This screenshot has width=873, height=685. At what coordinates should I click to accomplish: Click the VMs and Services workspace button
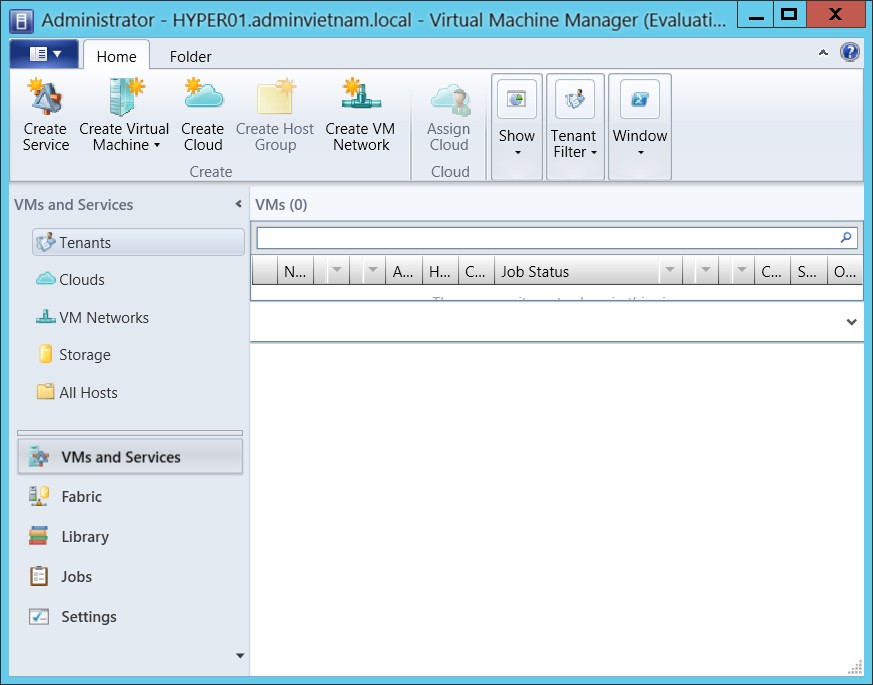point(130,457)
